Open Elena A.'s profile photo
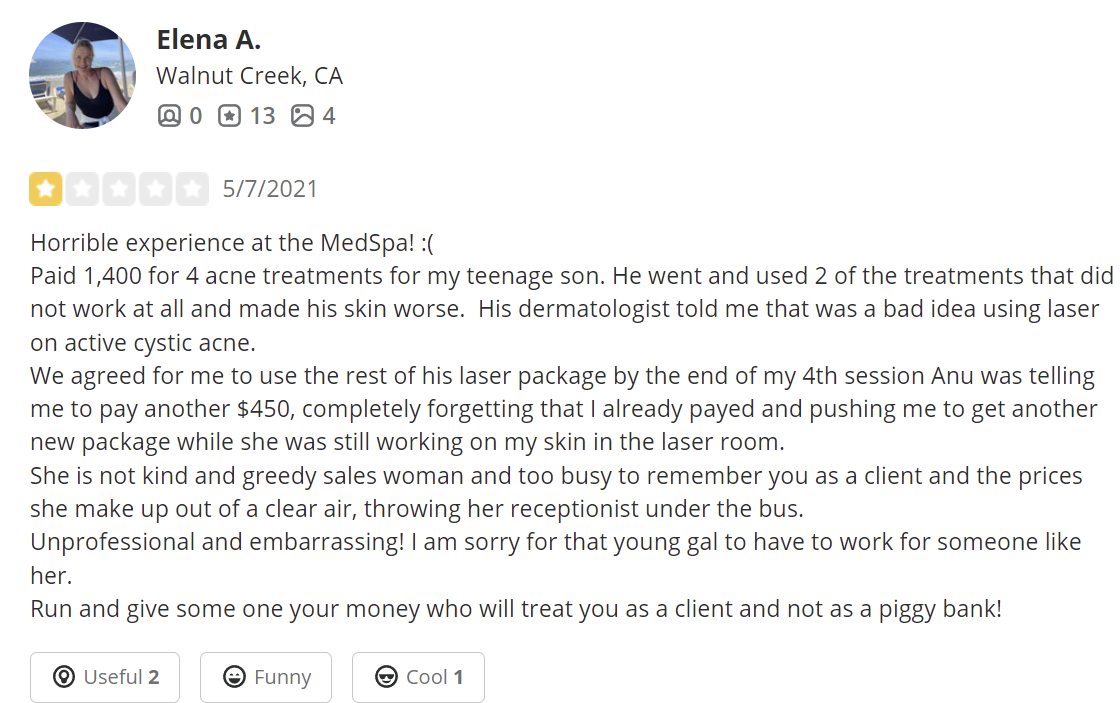Viewport: 1120px width, 703px height. pos(82,76)
